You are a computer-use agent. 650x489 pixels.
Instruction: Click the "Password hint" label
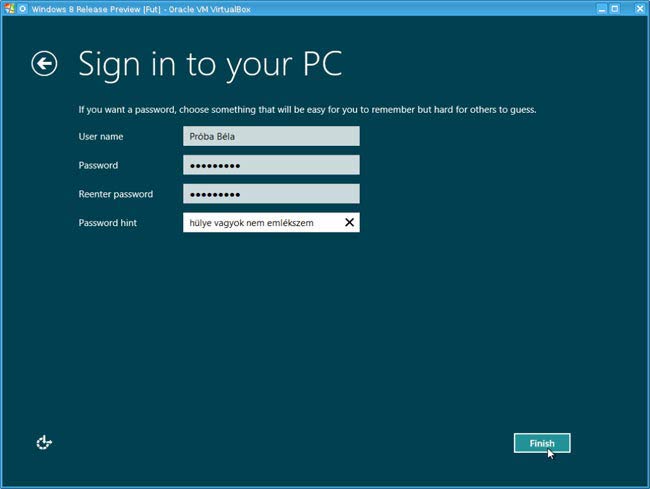[107, 223]
